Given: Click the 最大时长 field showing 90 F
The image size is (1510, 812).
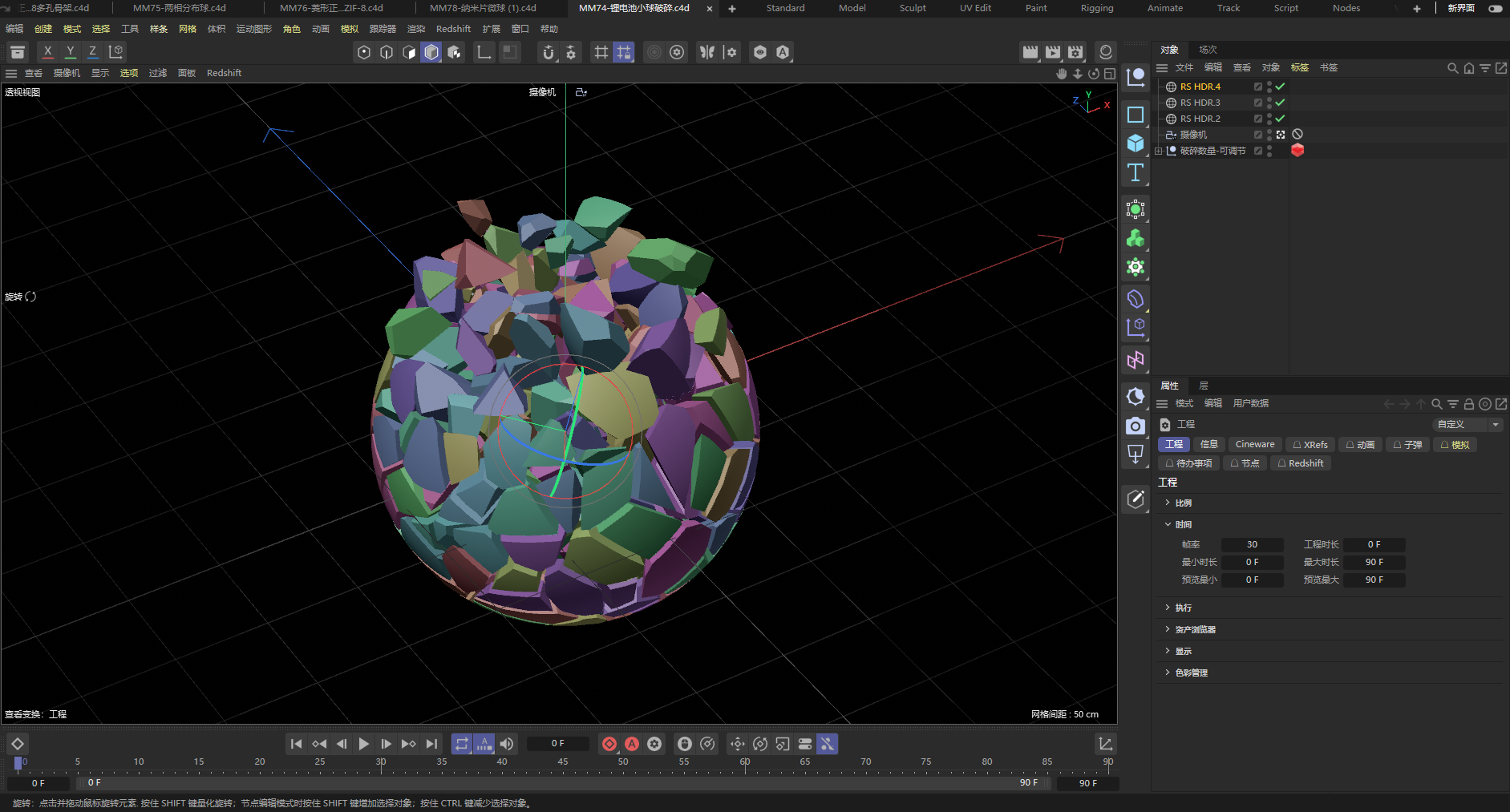Looking at the screenshot, I should point(1374,562).
